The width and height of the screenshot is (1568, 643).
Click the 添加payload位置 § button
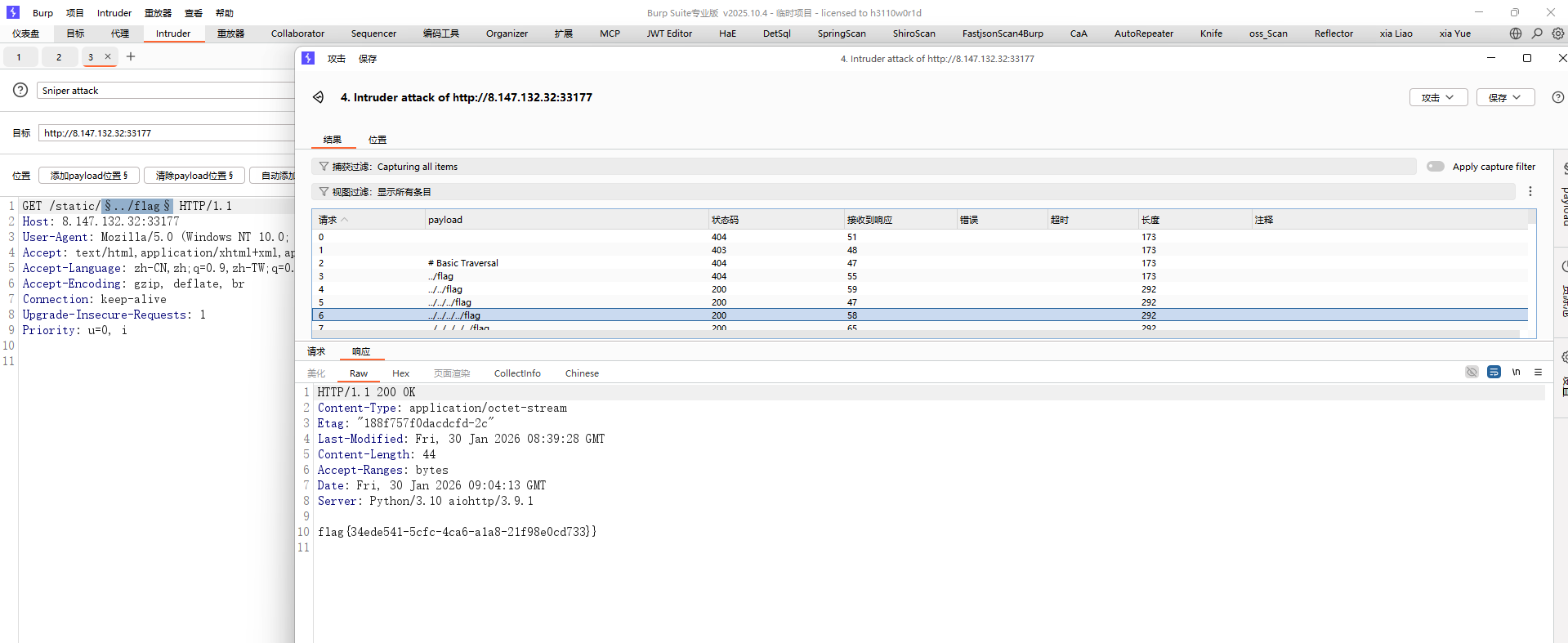tap(89, 176)
